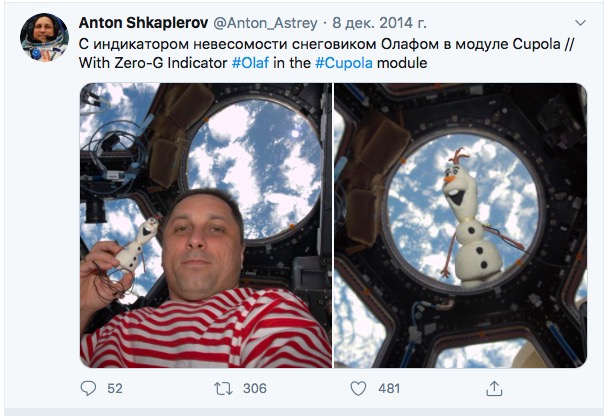The image size is (604, 416).
Task: Click the retweet arrows icon
Action: pyautogui.click(x=223, y=388)
